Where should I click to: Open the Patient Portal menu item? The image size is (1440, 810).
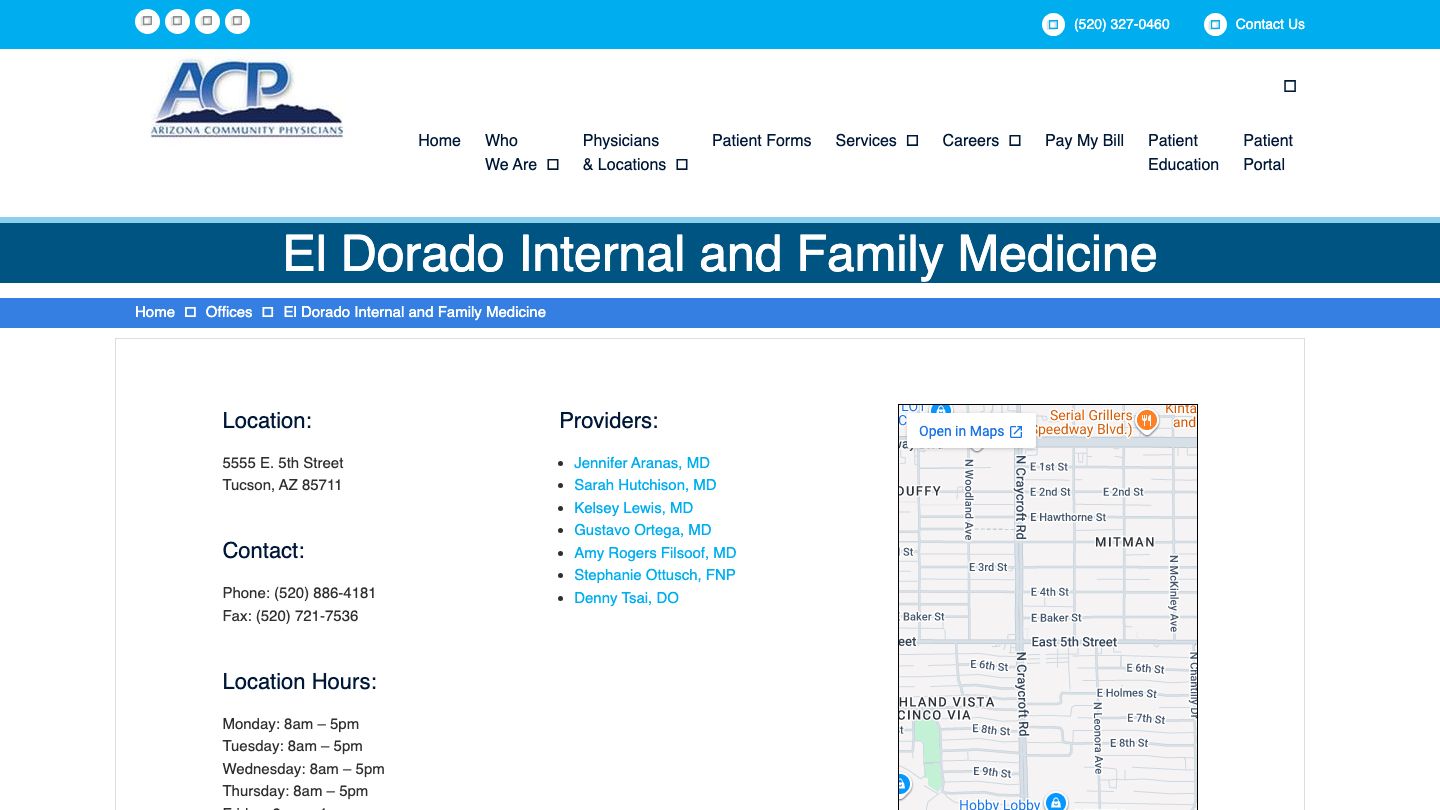1267,152
